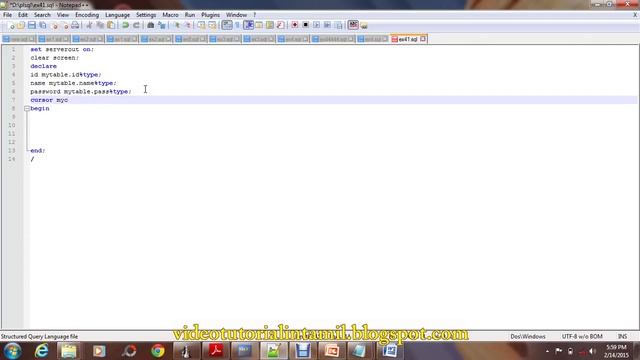Click Run macro multiple times icon

point(327,25)
